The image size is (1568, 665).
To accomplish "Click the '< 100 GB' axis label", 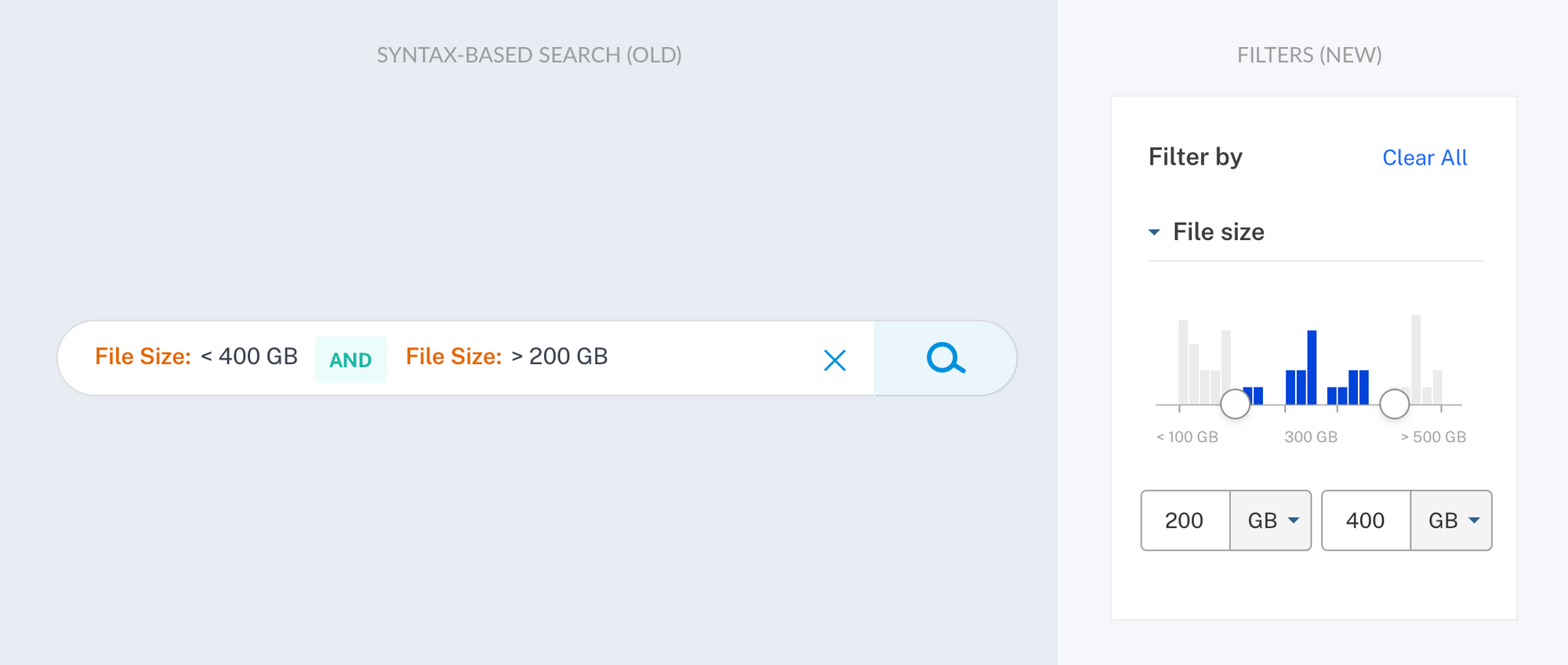I will tap(1187, 437).
